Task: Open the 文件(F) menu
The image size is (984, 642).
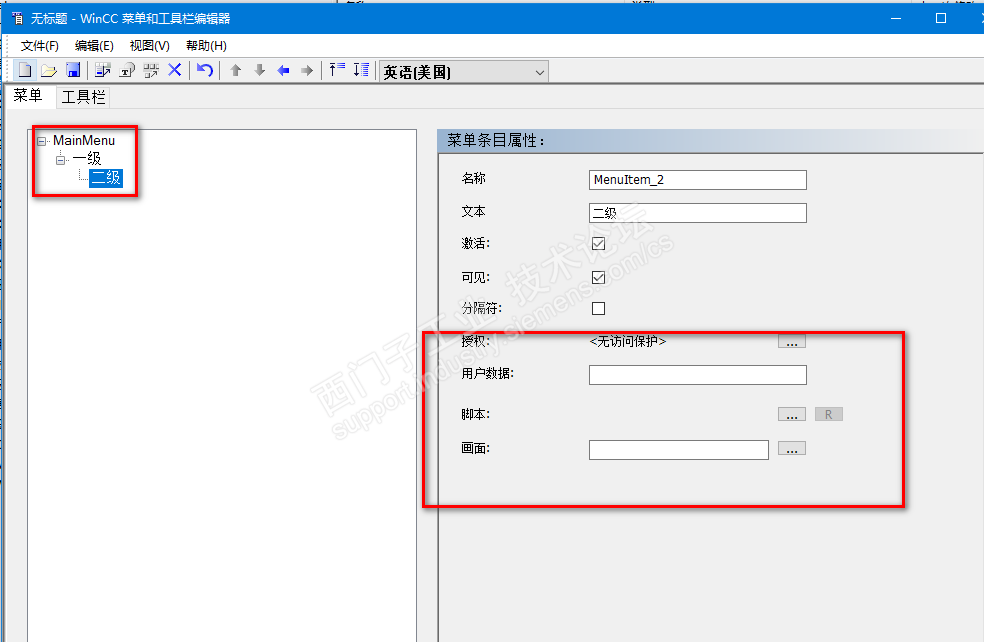Action: tap(40, 46)
